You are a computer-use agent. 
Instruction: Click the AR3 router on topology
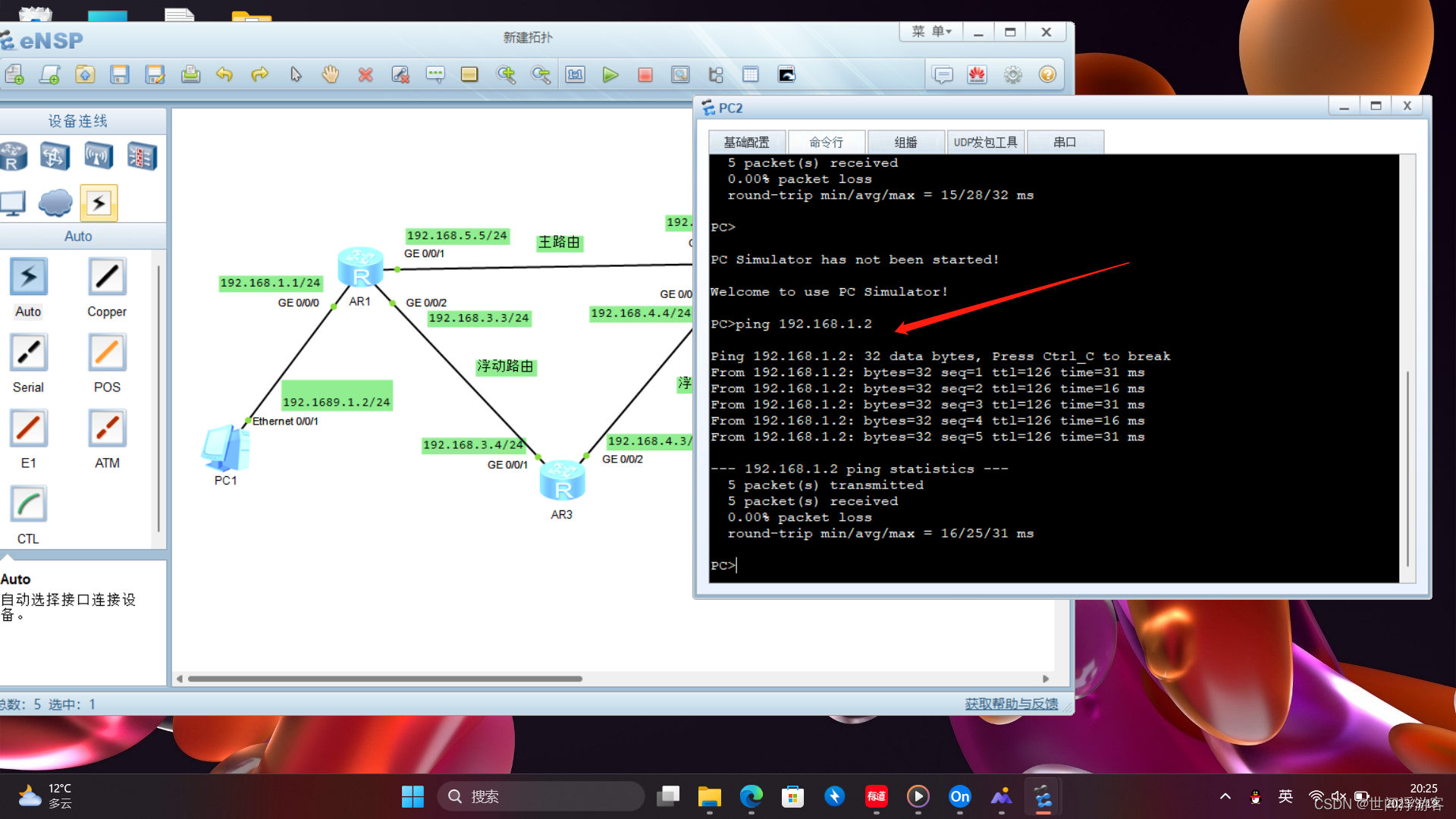pos(562,481)
